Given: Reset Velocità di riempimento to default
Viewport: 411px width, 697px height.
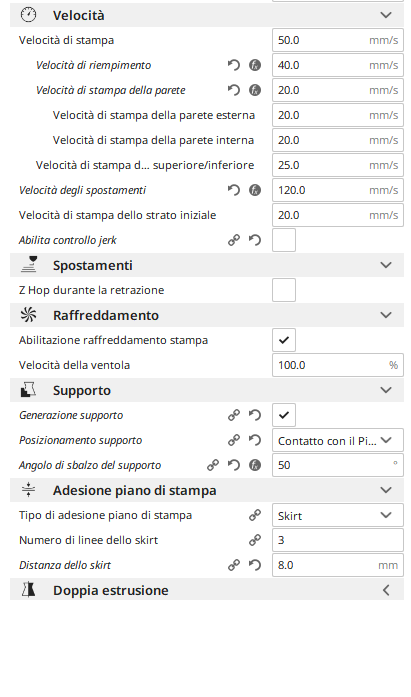Looking at the screenshot, I should point(234,65).
